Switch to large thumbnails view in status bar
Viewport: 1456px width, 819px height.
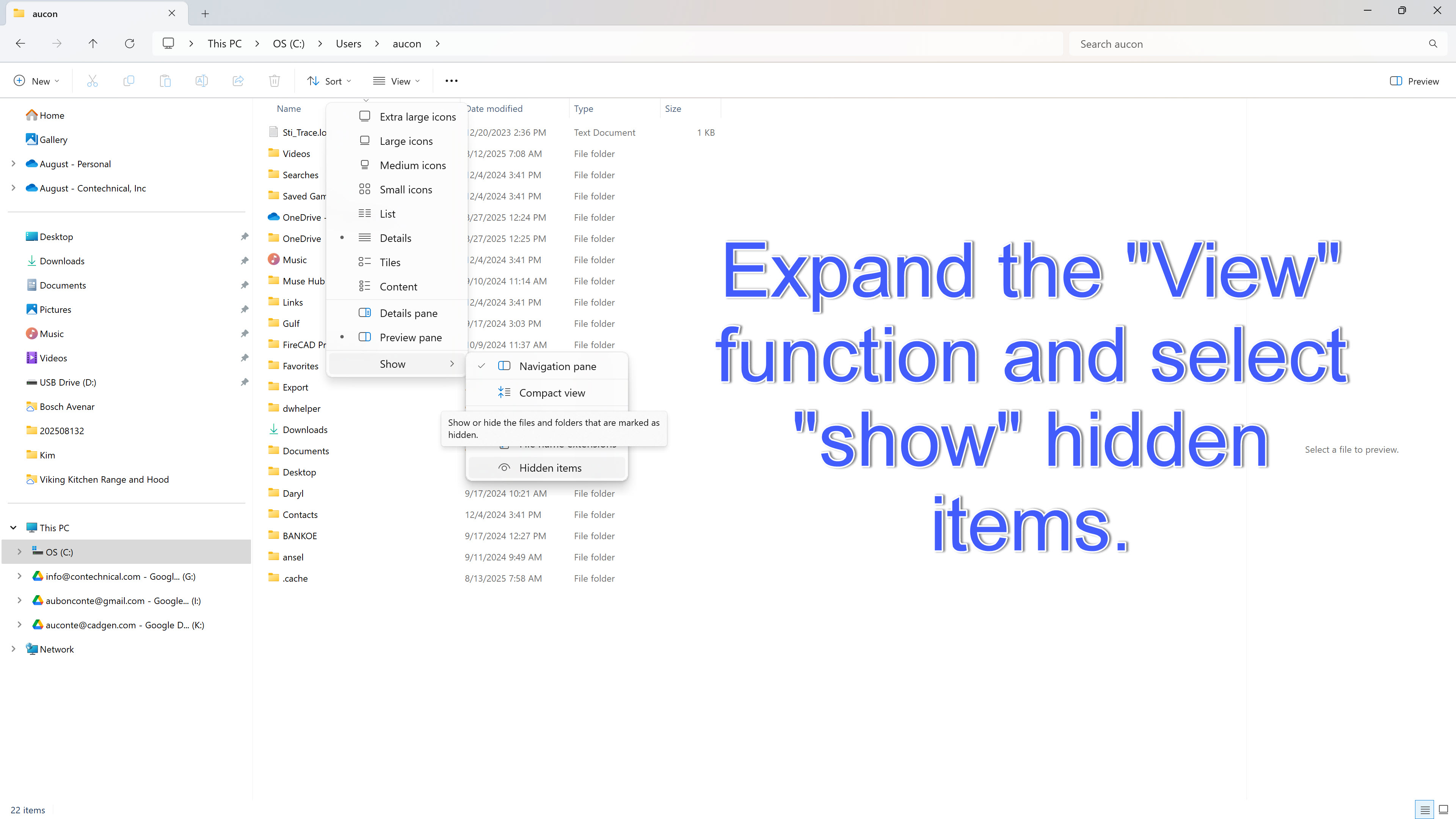[1443, 810]
